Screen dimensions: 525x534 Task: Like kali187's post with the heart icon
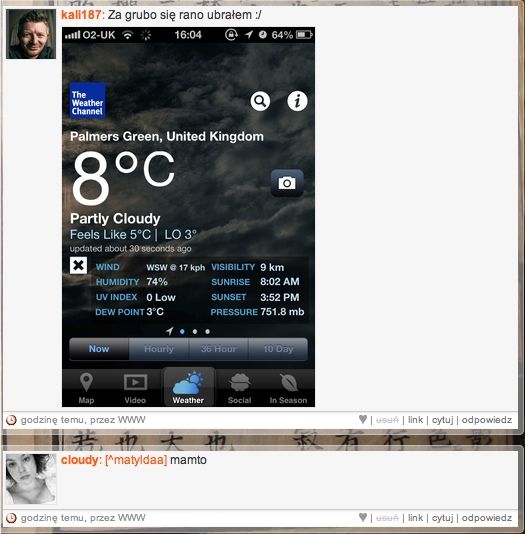pyautogui.click(x=363, y=419)
